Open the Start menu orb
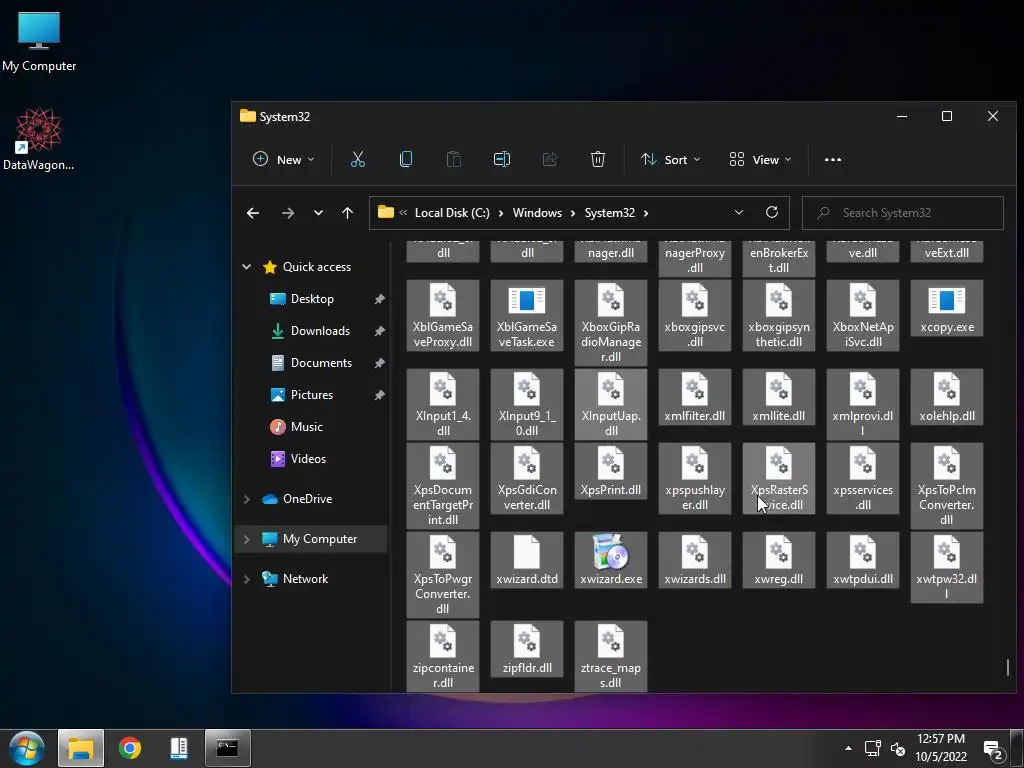The height and width of the screenshot is (768, 1024). (27, 748)
